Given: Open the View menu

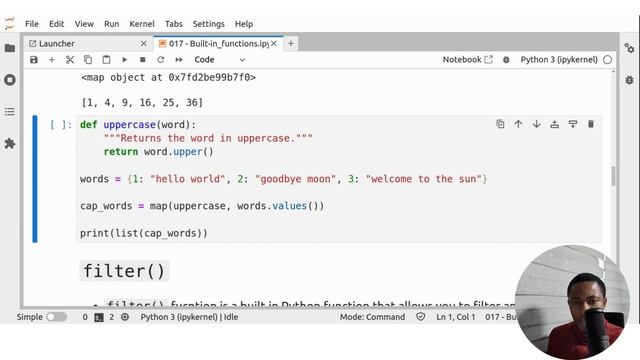Looking at the screenshot, I should tap(84, 24).
